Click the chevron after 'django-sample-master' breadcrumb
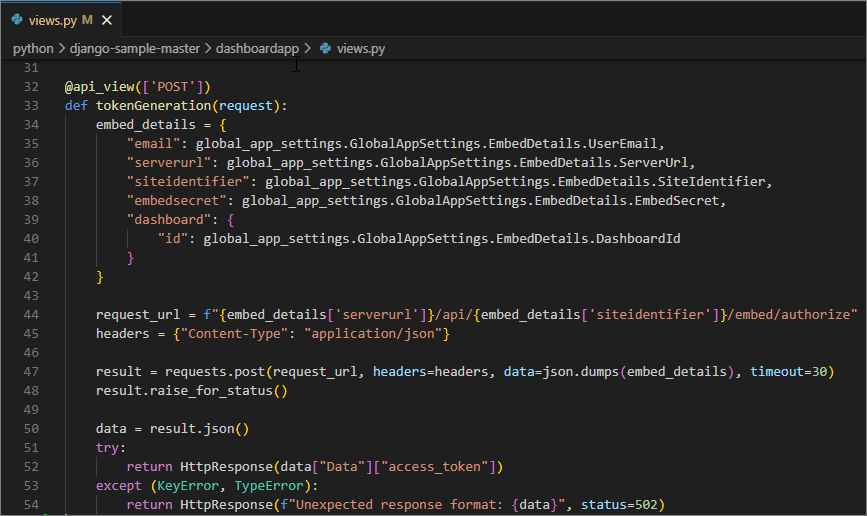867x516 pixels. click(208, 48)
